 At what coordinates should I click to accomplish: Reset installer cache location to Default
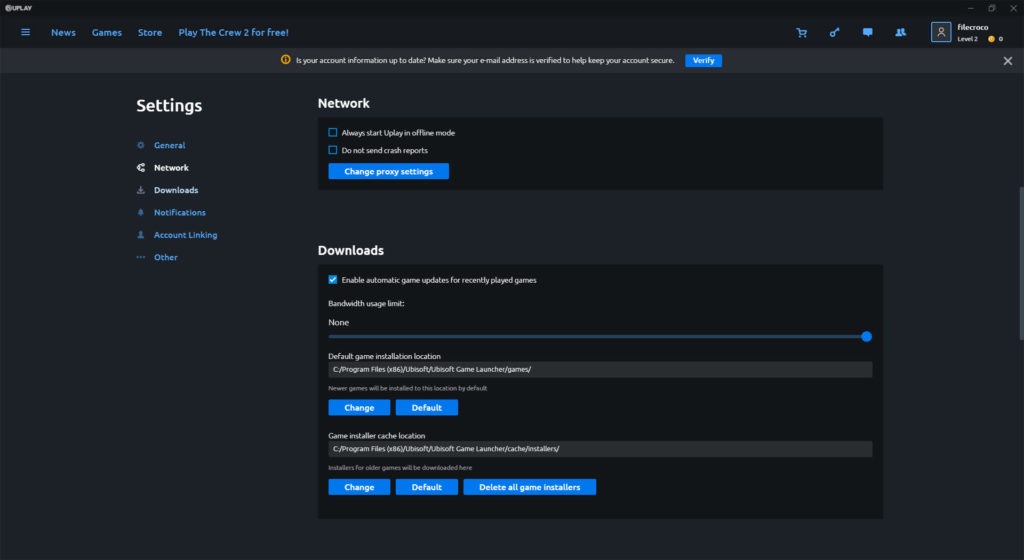(426, 487)
